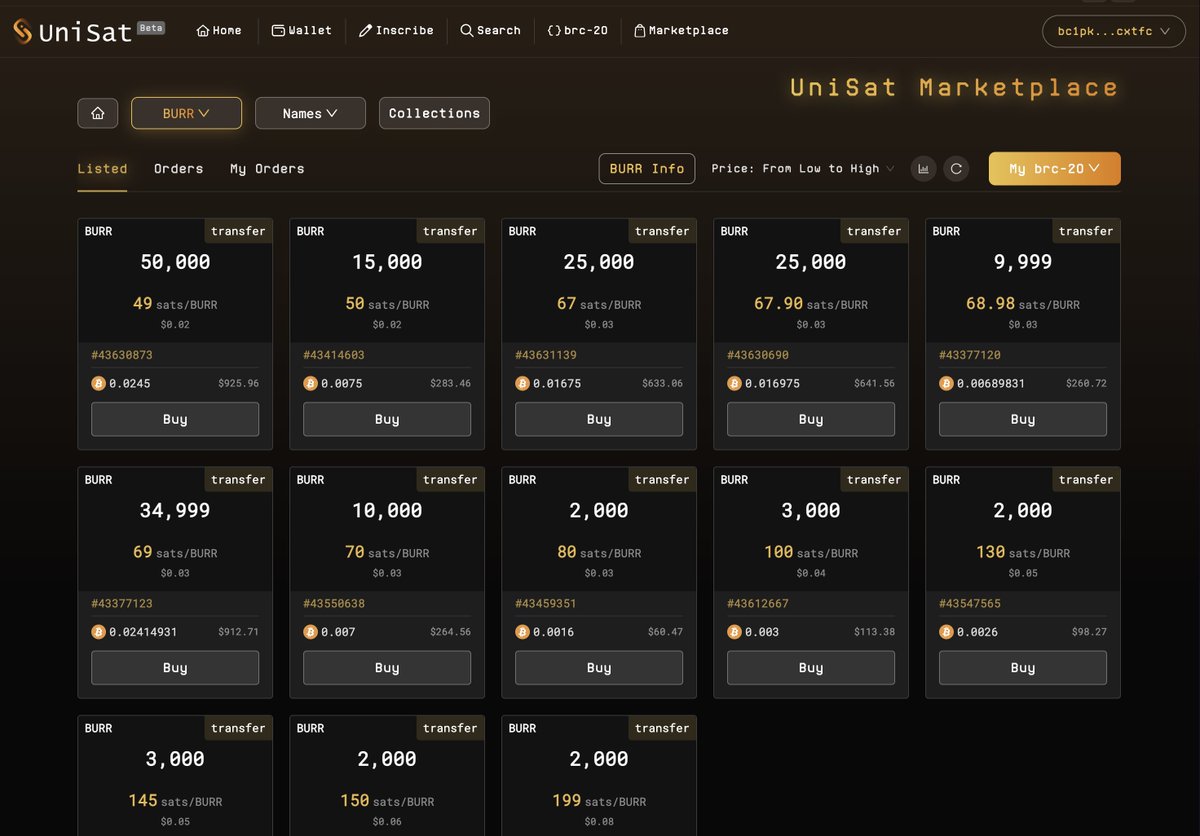1200x836 pixels.
Task: Open inscription #43459351 link
Action: 546,604
